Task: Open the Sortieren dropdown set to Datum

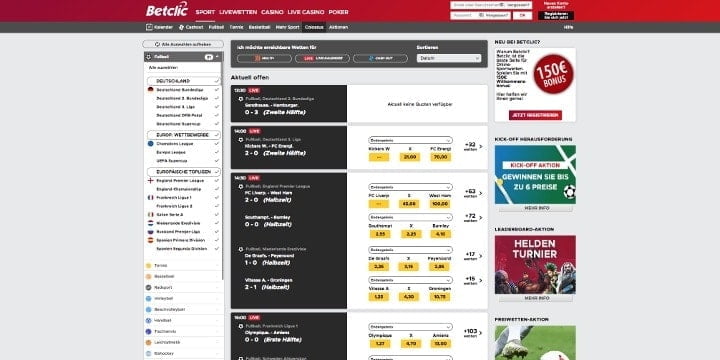Action: coord(449,58)
